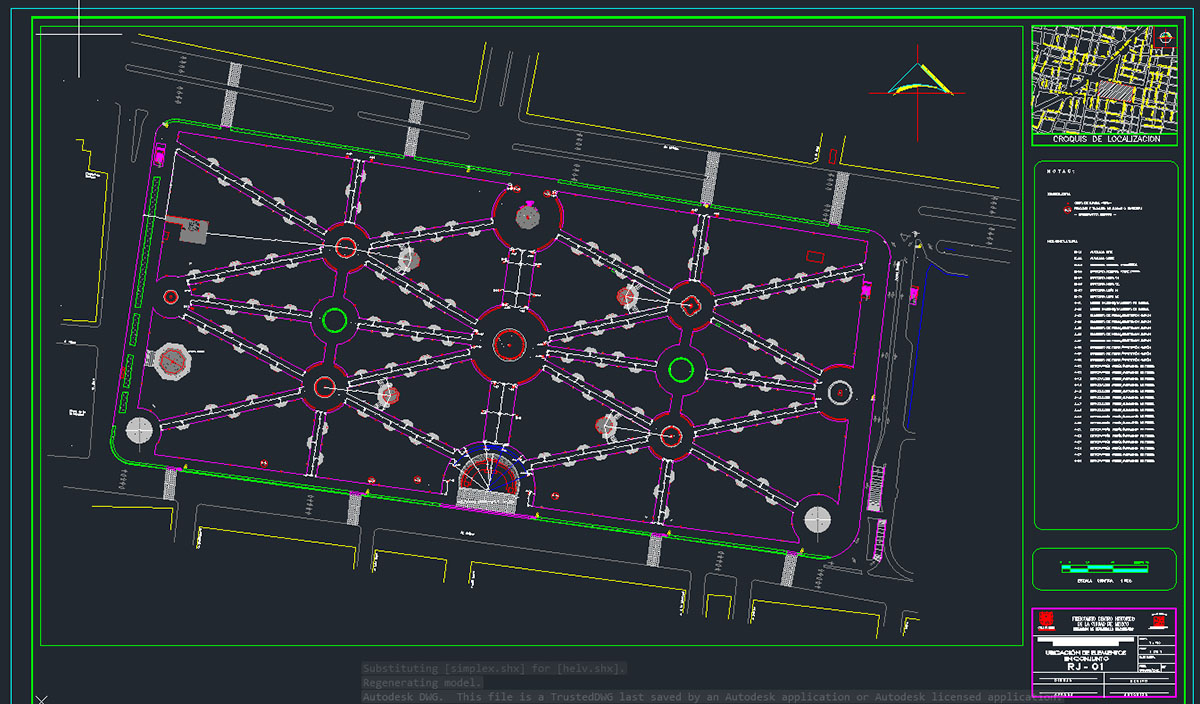Image resolution: width=1200 pixels, height=704 pixels.
Task: Click the red hatched site area in location map
Action: click(1116, 90)
